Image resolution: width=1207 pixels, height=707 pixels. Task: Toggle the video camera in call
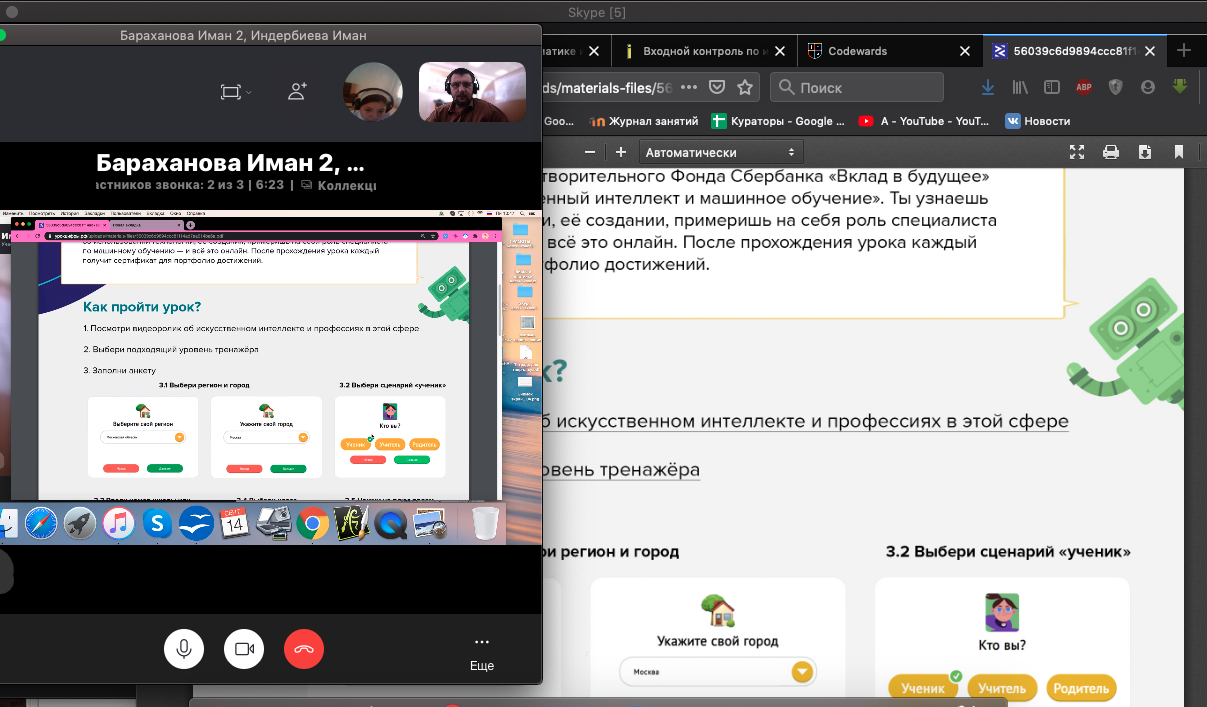point(244,649)
